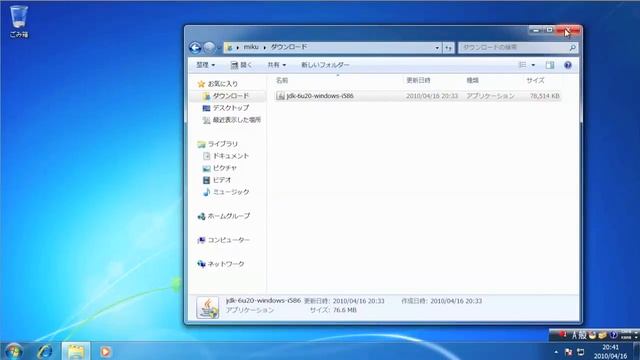Select ネットワーク in the navigation pane
640x360 pixels.
[x=221, y=264]
